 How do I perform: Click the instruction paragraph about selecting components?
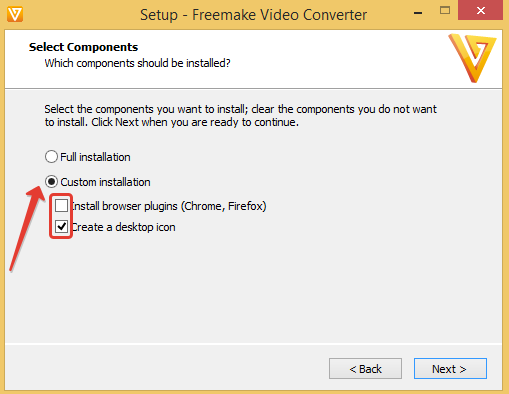[240, 115]
